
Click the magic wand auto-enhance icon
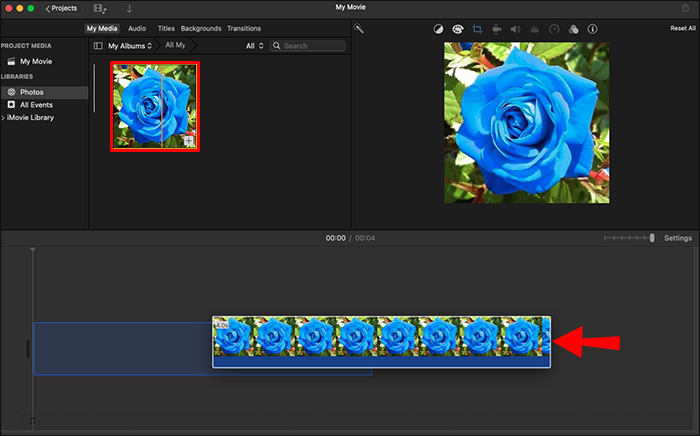tap(359, 29)
